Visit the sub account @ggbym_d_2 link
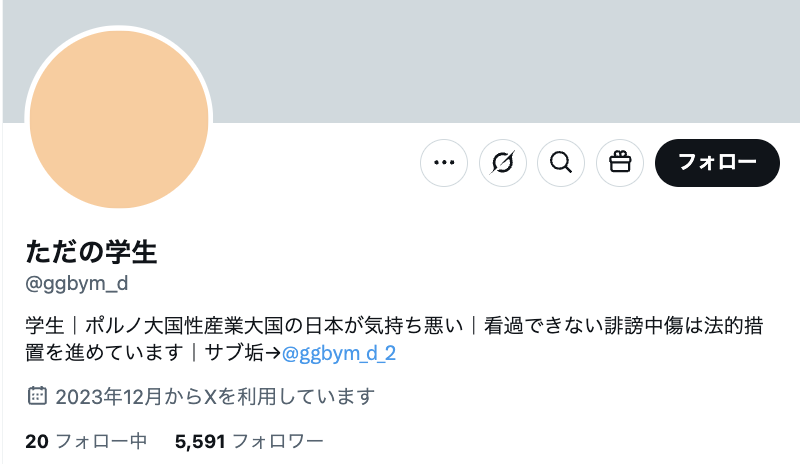Image resolution: width=800 pixels, height=464 pixels. [x=339, y=353]
